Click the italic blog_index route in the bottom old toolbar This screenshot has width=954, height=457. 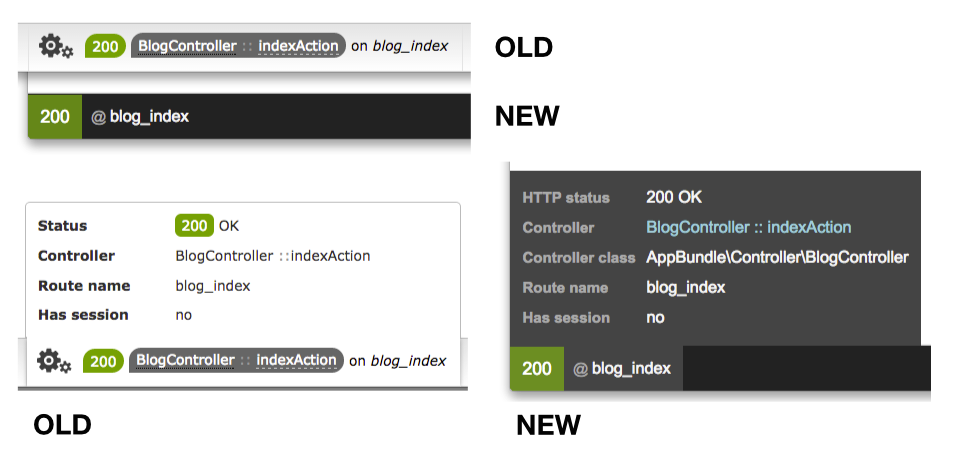[x=408, y=360]
